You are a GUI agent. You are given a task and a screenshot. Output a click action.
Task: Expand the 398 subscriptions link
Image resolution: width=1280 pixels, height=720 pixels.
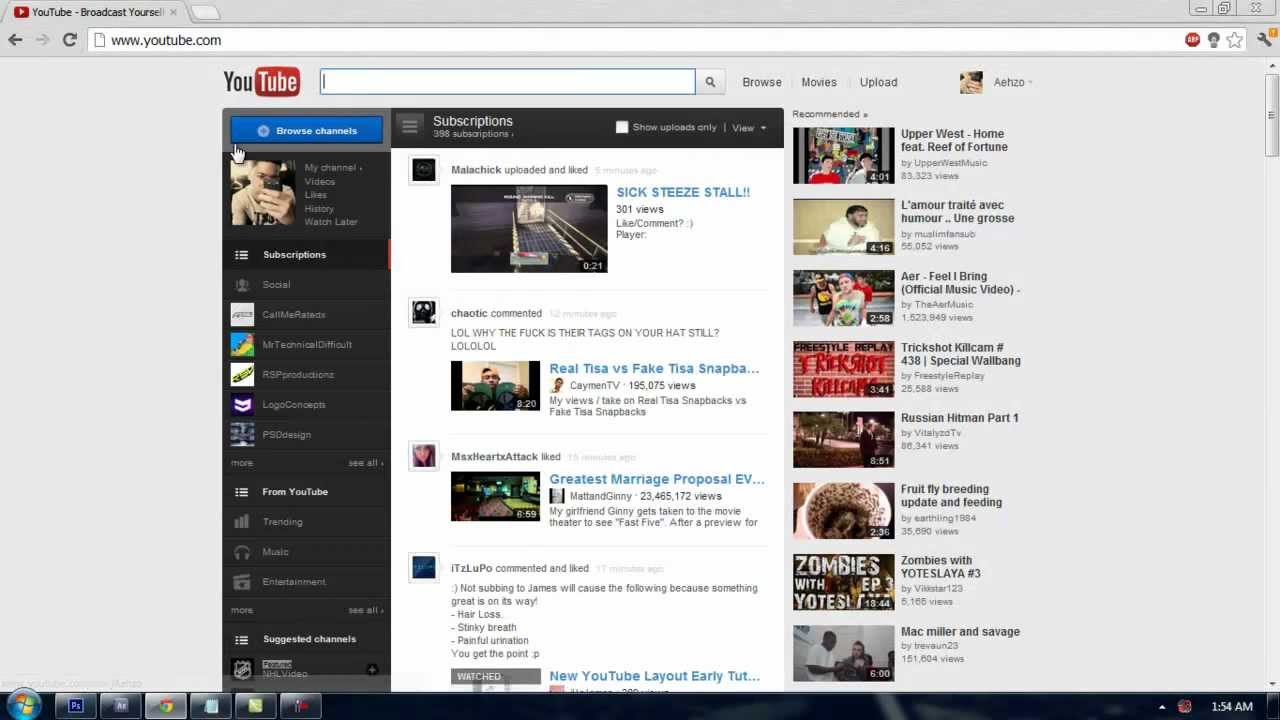473,134
